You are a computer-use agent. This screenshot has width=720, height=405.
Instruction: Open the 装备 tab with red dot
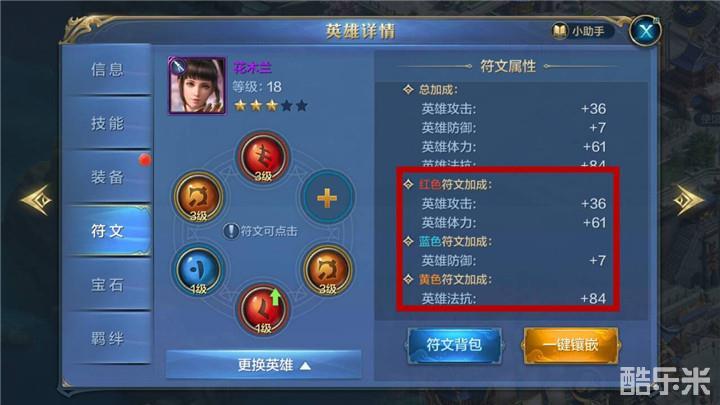(x=107, y=177)
